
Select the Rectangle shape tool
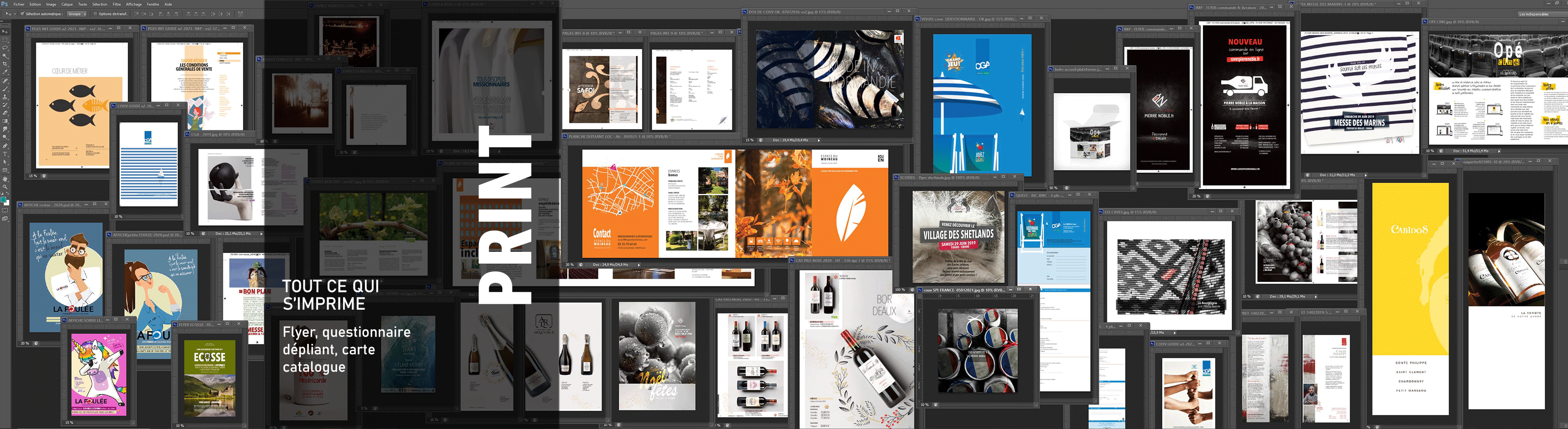tap(5, 170)
